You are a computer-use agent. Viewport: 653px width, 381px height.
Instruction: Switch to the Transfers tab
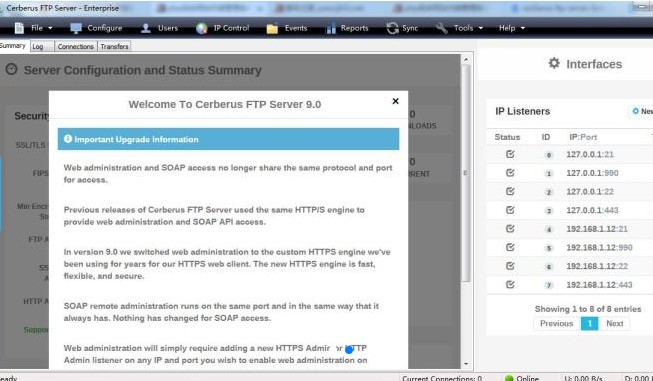pos(114,47)
